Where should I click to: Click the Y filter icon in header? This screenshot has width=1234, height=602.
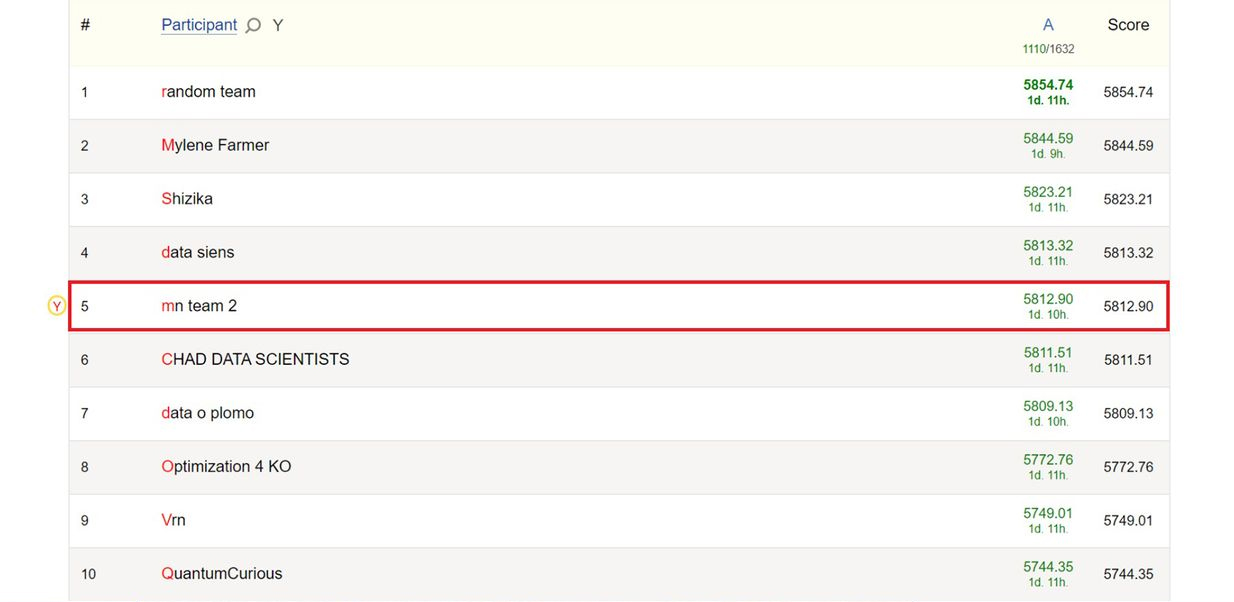tap(278, 25)
